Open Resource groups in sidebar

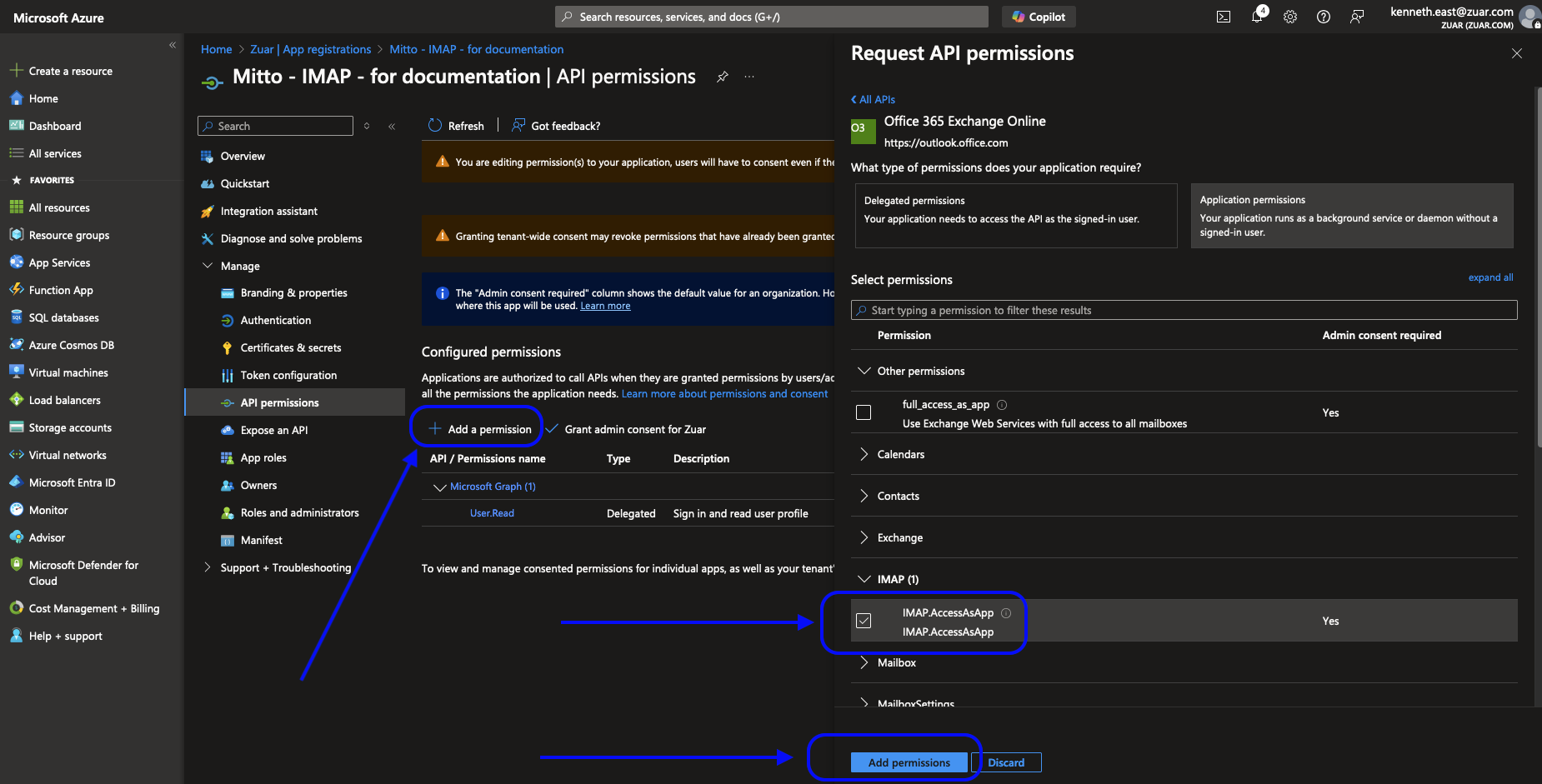pos(69,235)
